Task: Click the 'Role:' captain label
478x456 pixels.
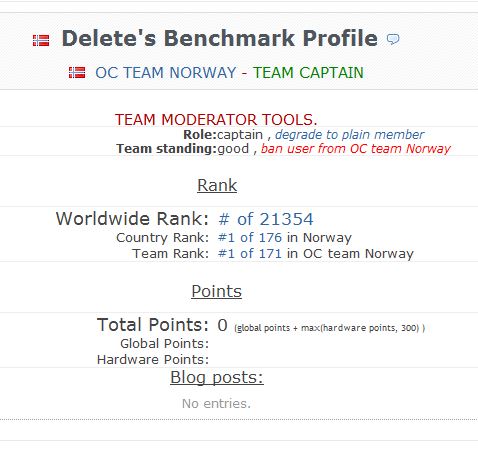Action: click(223, 135)
